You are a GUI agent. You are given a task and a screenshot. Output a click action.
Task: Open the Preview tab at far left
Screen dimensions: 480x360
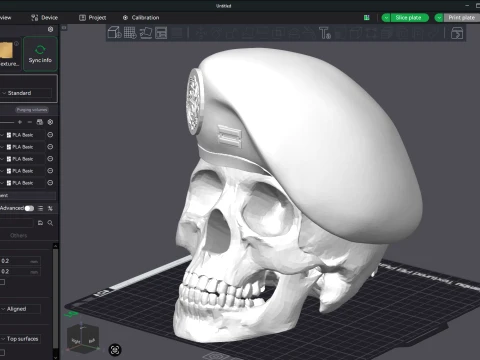(x=6, y=18)
